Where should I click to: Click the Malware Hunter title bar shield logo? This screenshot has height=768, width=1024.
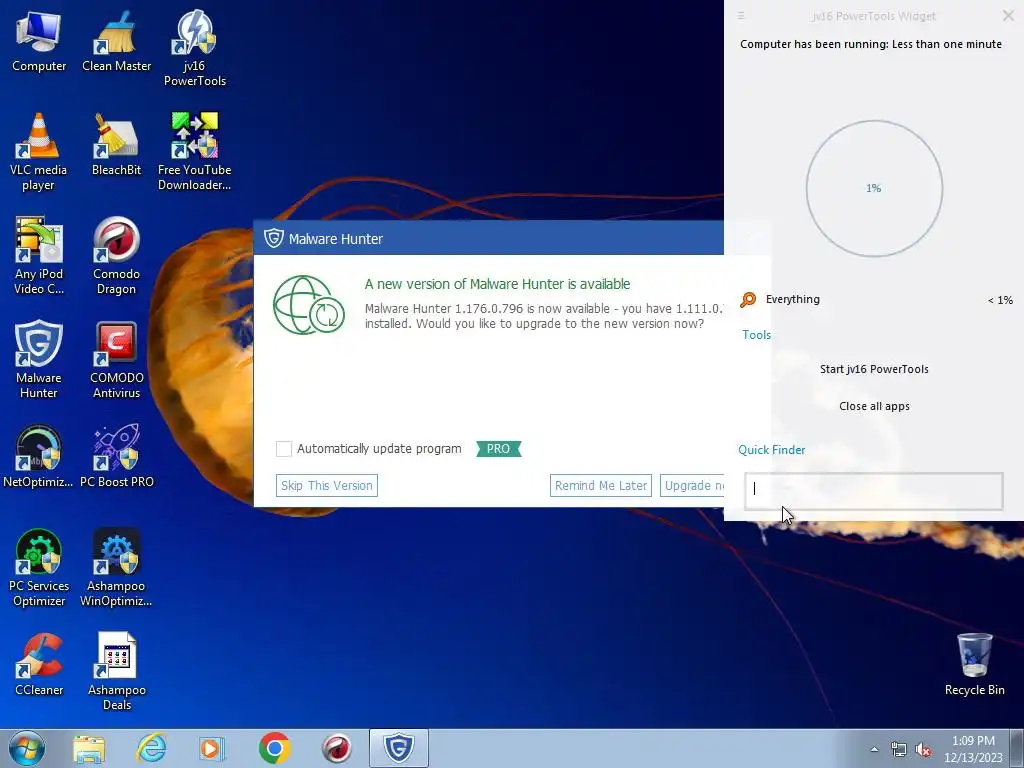[x=274, y=238]
